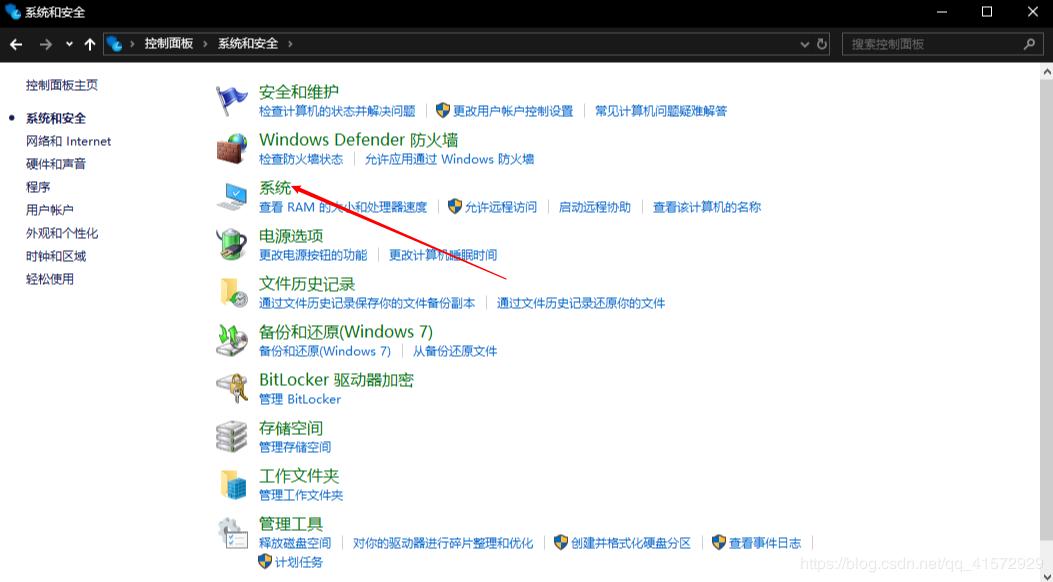The height and width of the screenshot is (582, 1053).
Task: Click the 管理工具 toolbox icon
Action: (230, 531)
